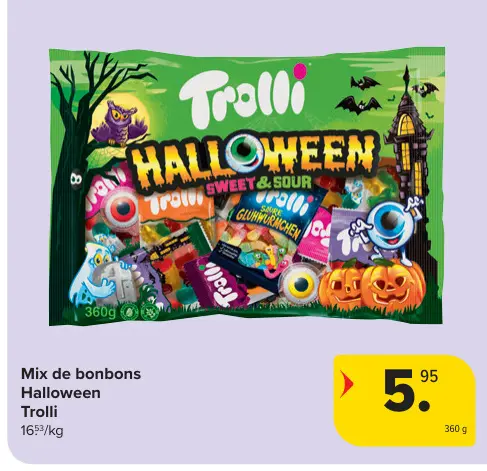Click the two carved orange pumpkins

click(x=372, y=287)
